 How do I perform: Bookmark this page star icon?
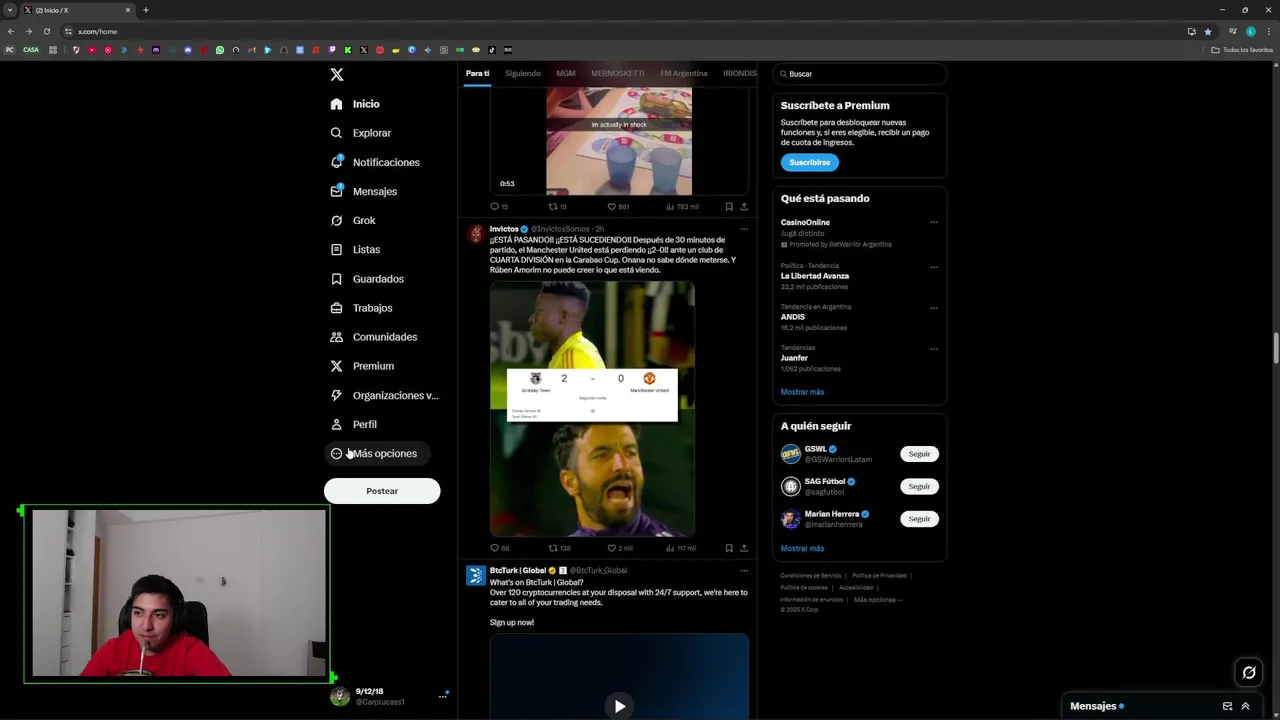[x=1208, y=31]
